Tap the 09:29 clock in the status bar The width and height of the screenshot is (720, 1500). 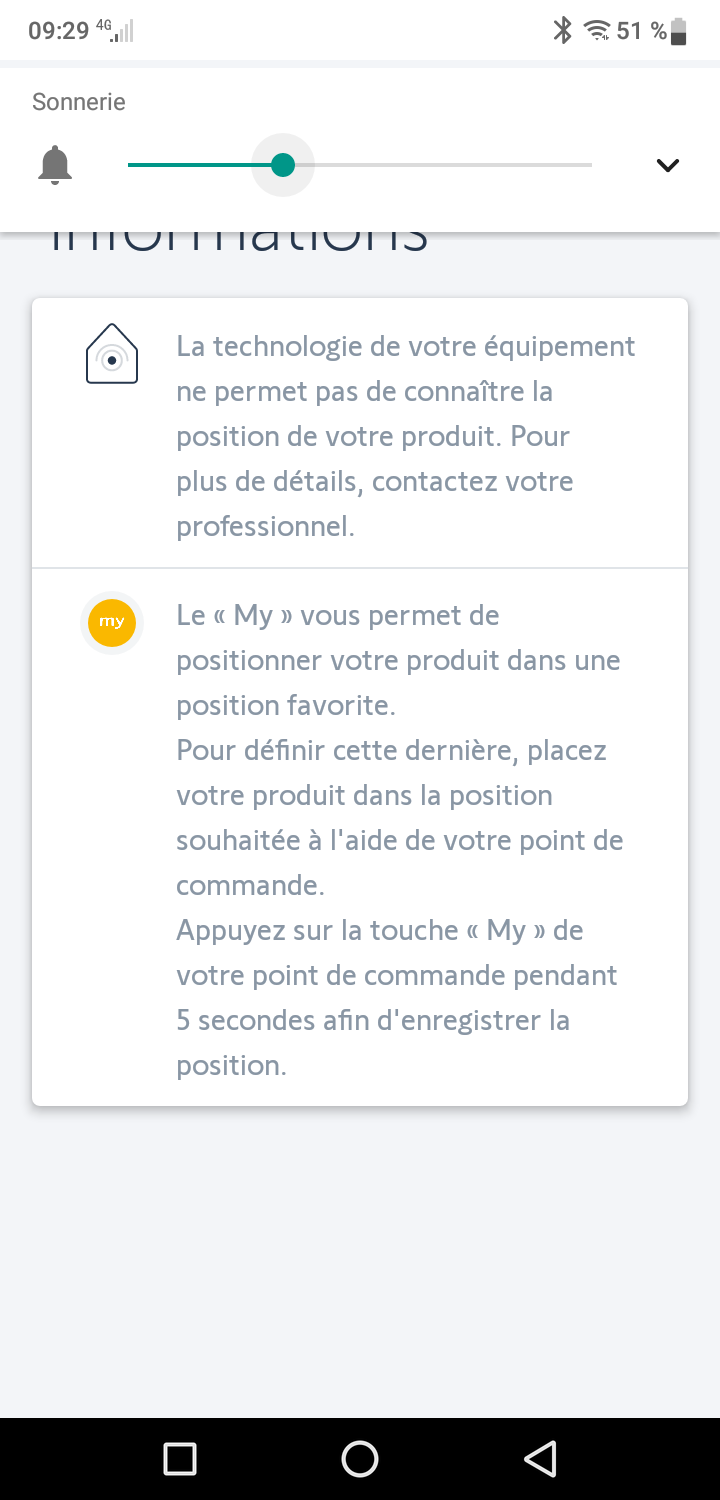coord(59,31)
